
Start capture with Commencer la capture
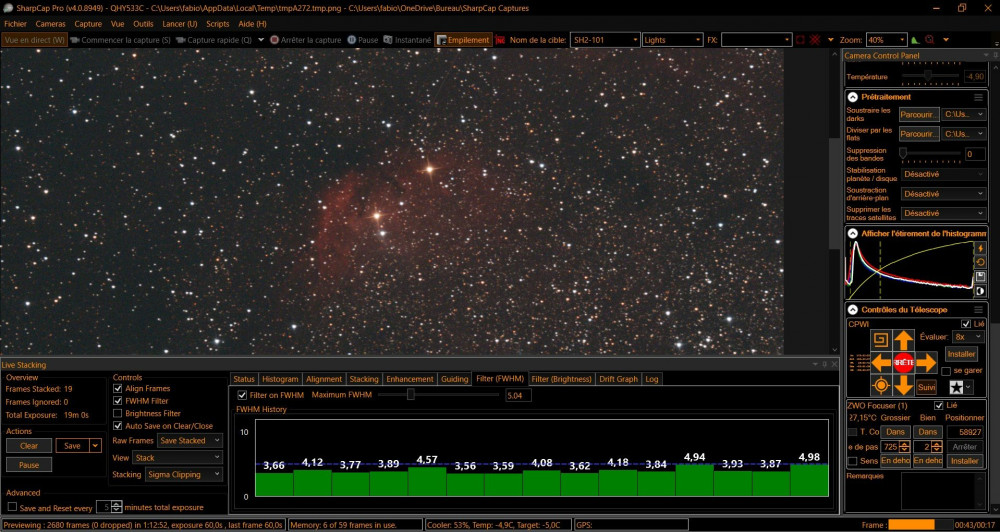click(x=120, y=40)
